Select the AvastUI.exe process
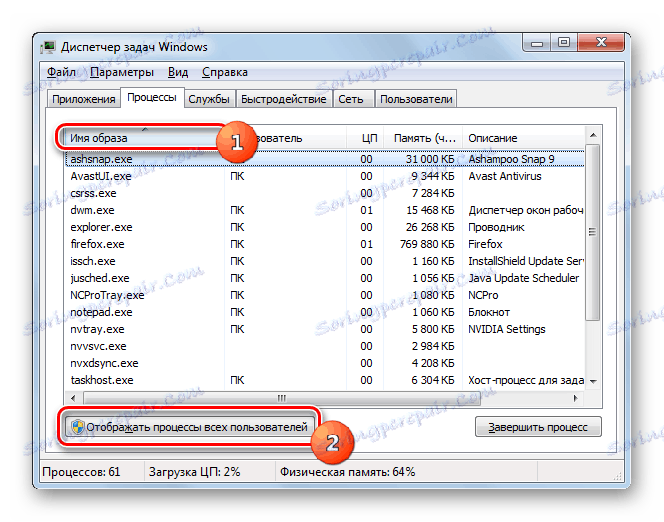Screen dimensions: 664x522 pyautogui.click(x=325, y=176)
